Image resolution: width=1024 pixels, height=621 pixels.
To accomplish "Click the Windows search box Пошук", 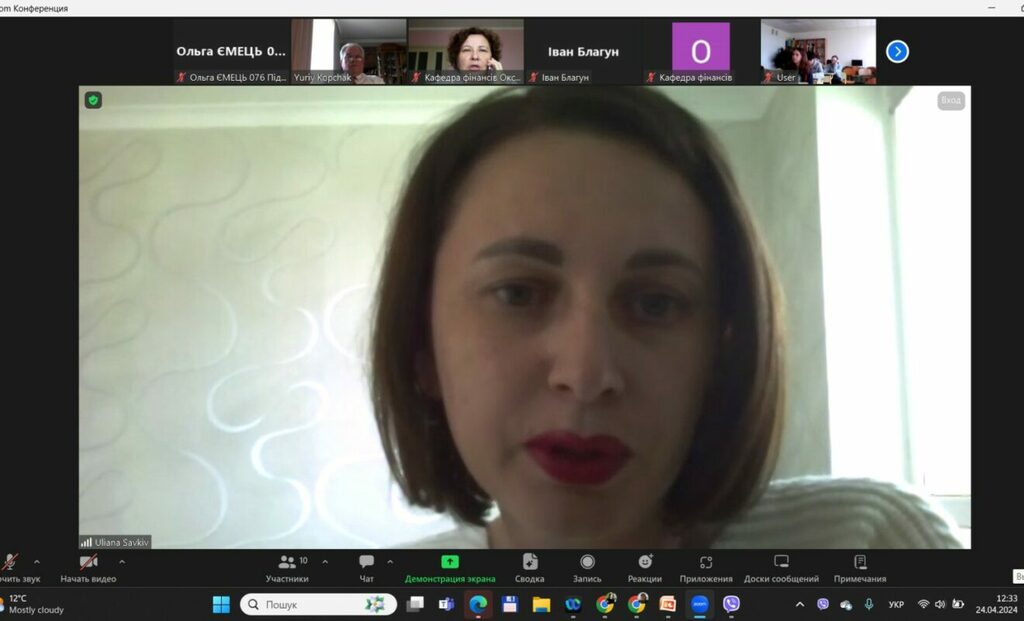I will [318, 604].
